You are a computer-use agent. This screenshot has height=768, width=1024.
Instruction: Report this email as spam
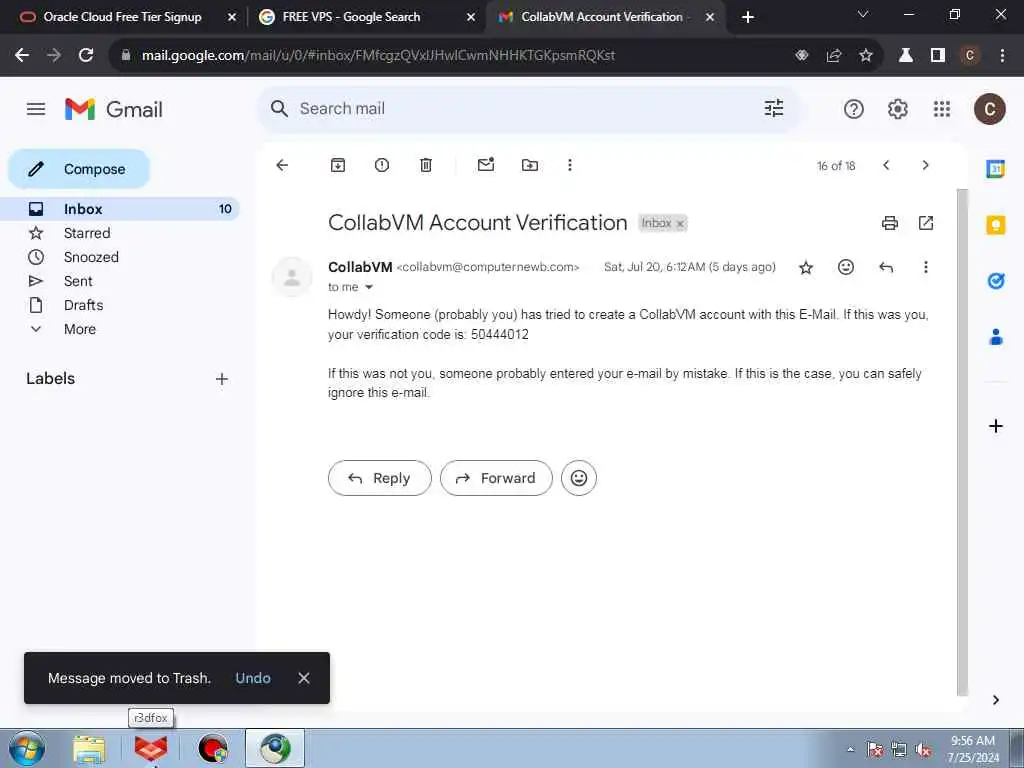point(381,165)
